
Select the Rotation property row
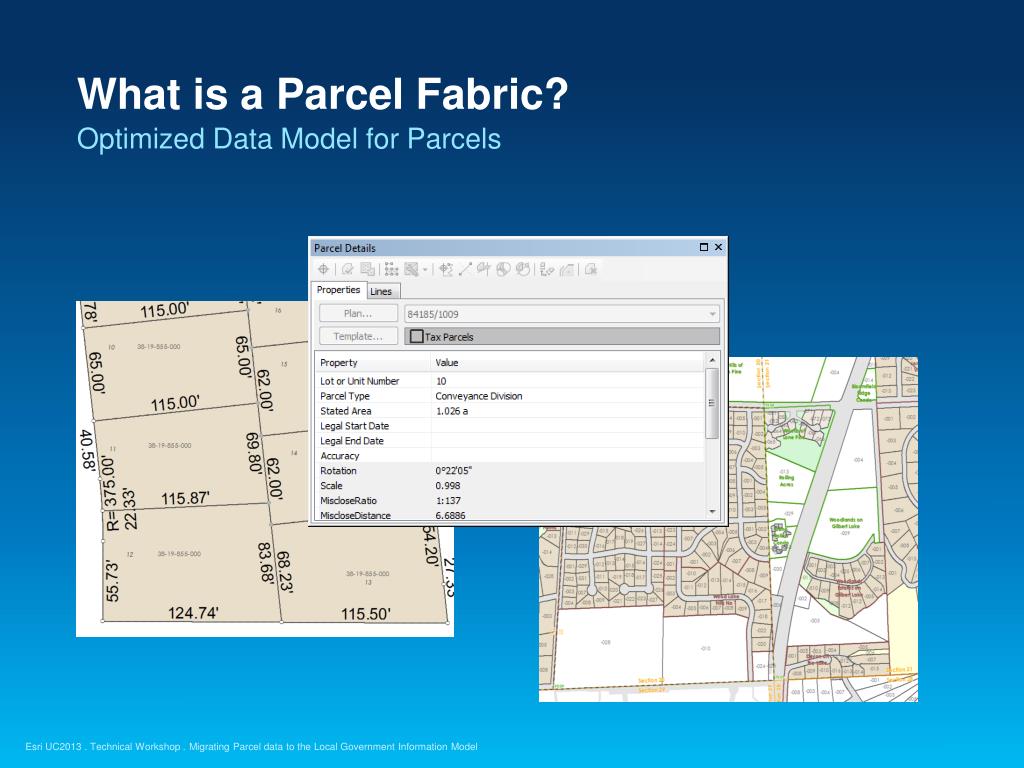(x=510, y=471)
